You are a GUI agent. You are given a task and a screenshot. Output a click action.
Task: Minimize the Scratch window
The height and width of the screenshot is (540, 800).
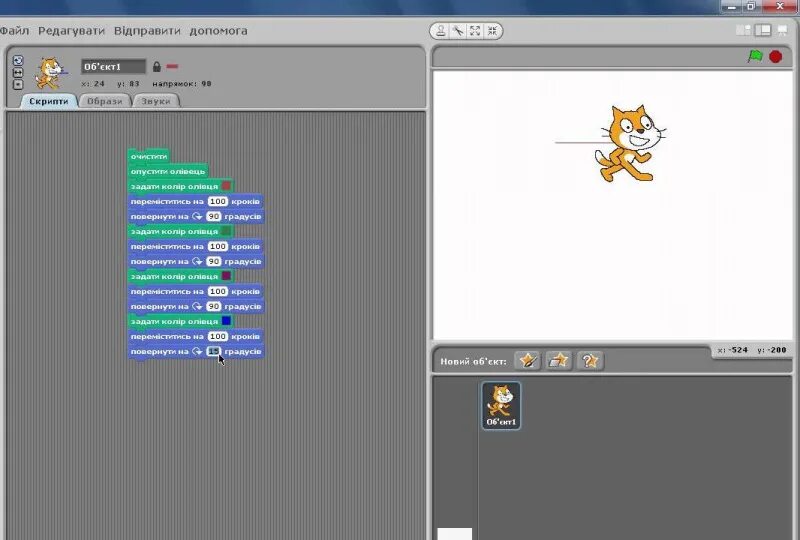(x=732, y=7)
